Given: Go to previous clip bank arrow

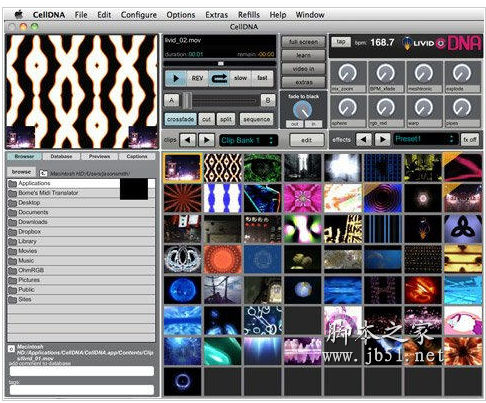Looking at the screenshot, I should coord(188,140).
